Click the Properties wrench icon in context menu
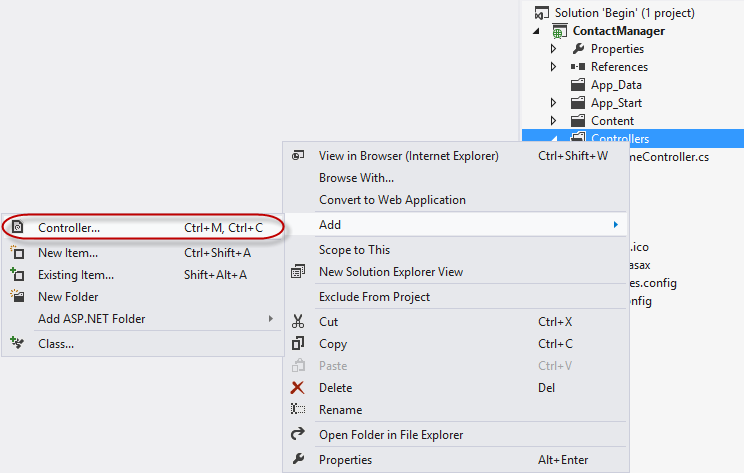 pos(297,460)
